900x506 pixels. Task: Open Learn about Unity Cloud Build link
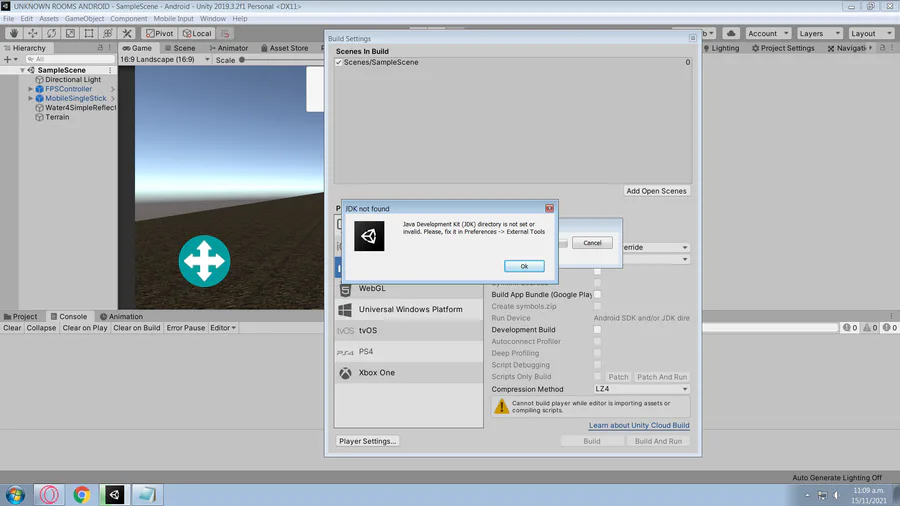click(x=639, y=425)
